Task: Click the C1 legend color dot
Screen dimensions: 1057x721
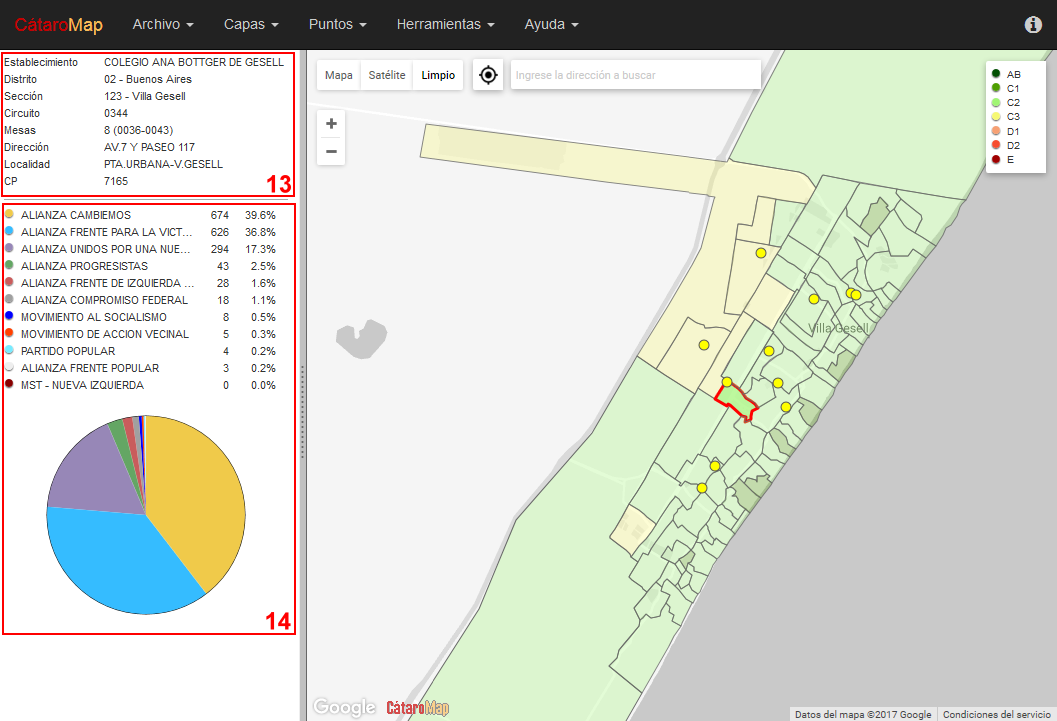Action: pos(996,88)
